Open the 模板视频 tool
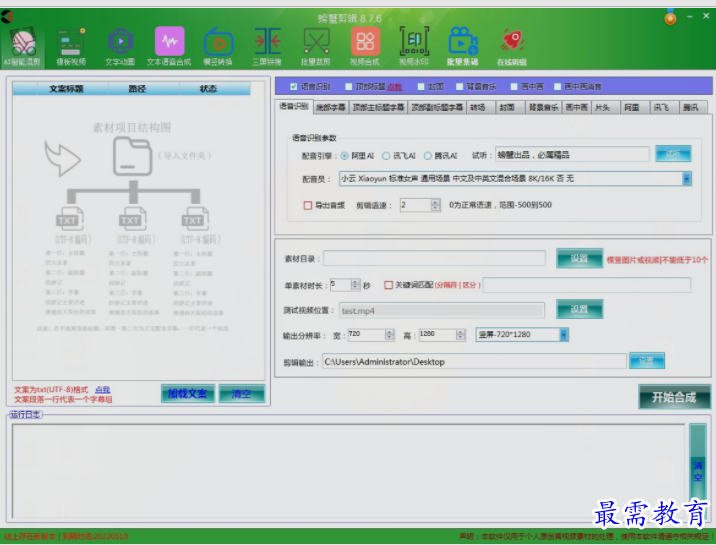The width and height of the screenshot is (716, 545). [x=71, y=47]
